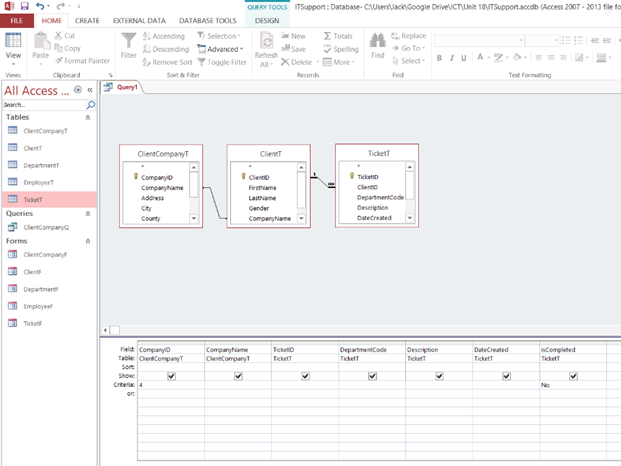
Task: Open the Go To dropdown
Action: point(408,48)
